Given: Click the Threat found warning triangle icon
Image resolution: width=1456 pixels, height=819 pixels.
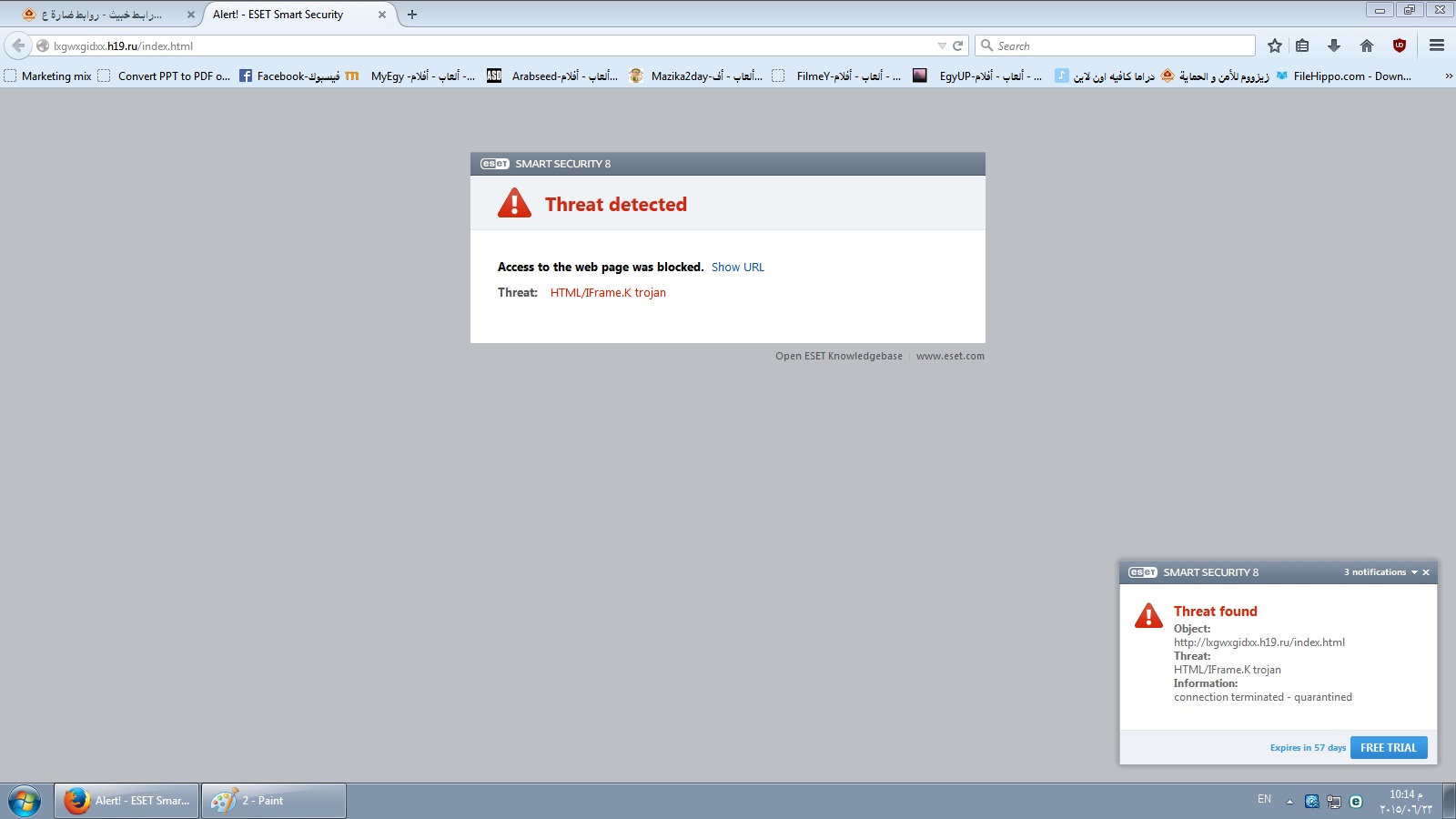Looking at the screenshot, I should (x=1148, y=615).
